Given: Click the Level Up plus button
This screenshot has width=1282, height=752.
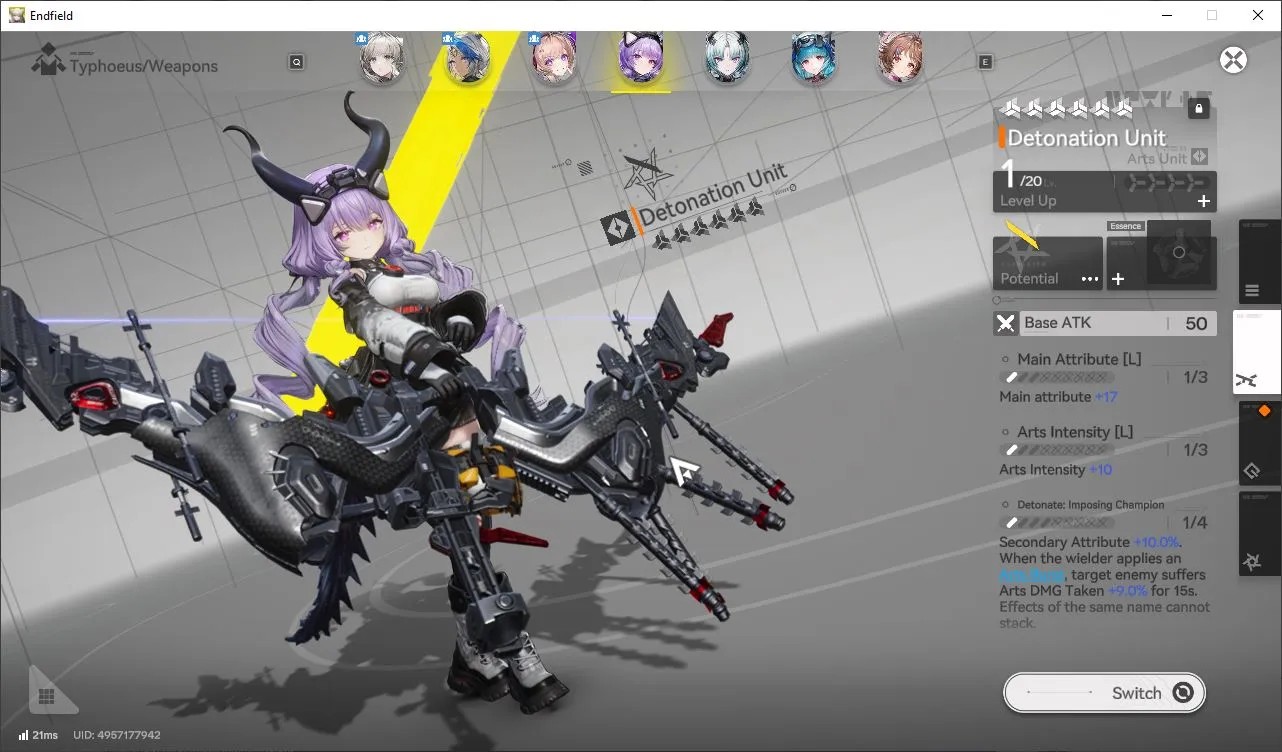Looking at the screenshot, I should tap(1204, 201).
